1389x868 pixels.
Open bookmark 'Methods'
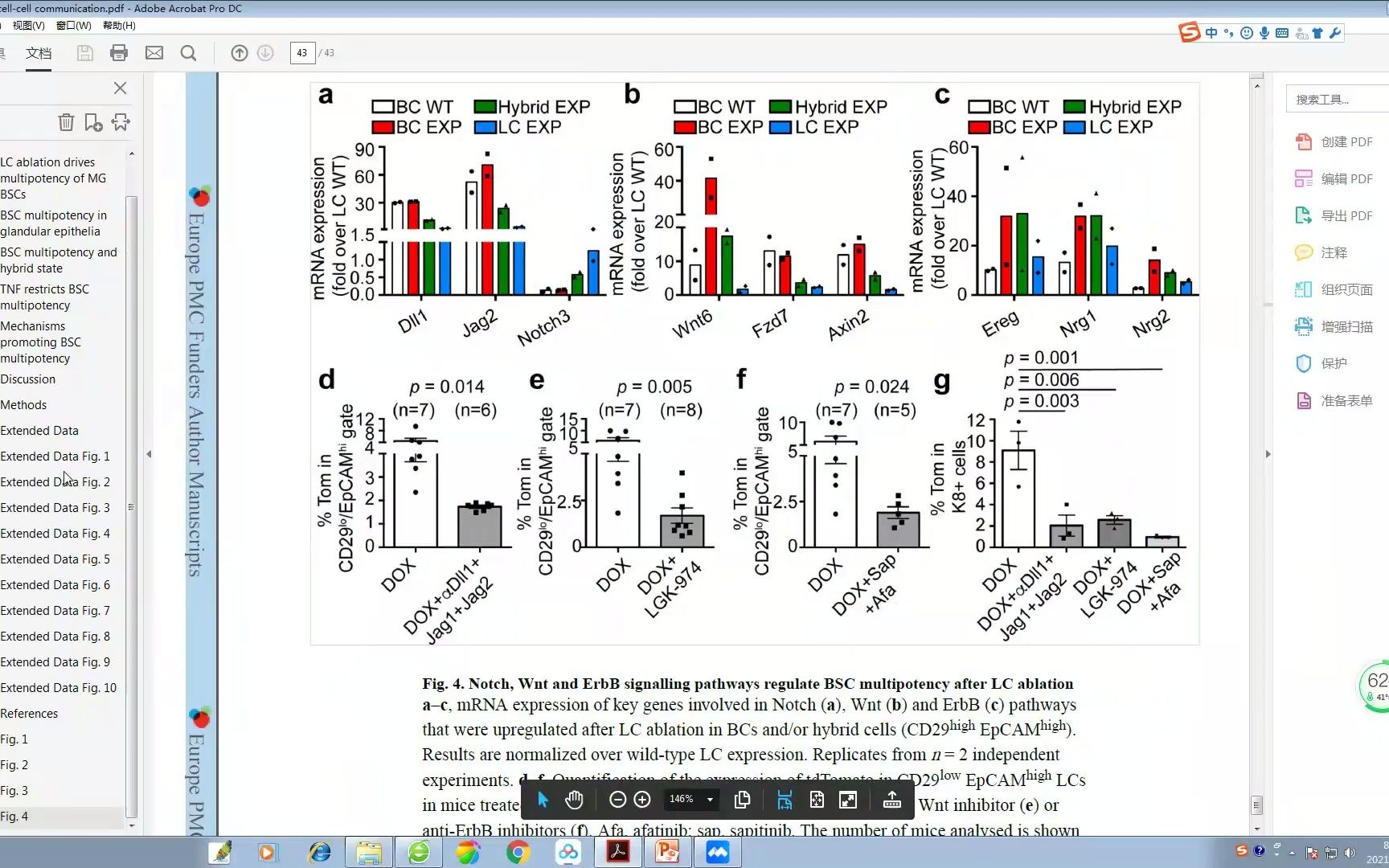tap(23, 405)
